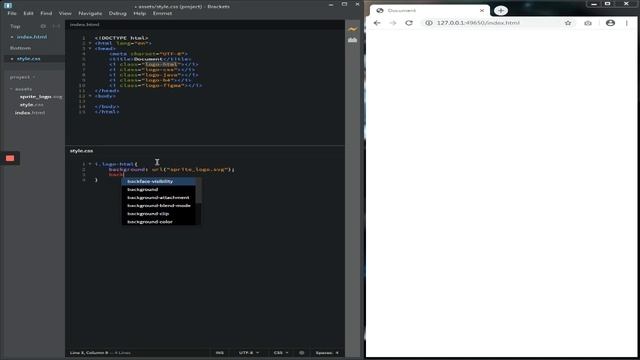640x360 pixels.
Task: Click the camera icon in browser toolbar
Action: [x=588, y=23]
